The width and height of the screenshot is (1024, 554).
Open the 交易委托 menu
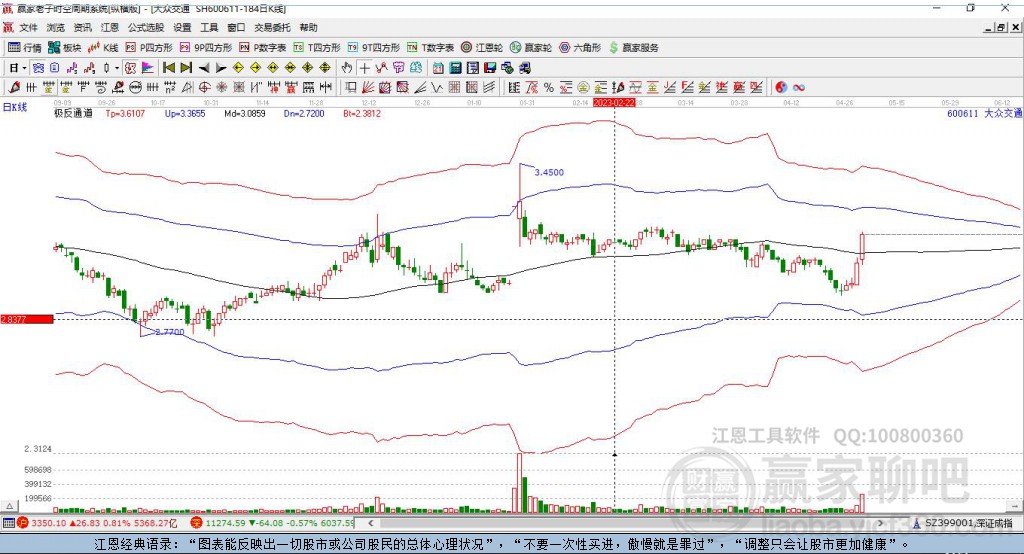(x=272, y=27)
